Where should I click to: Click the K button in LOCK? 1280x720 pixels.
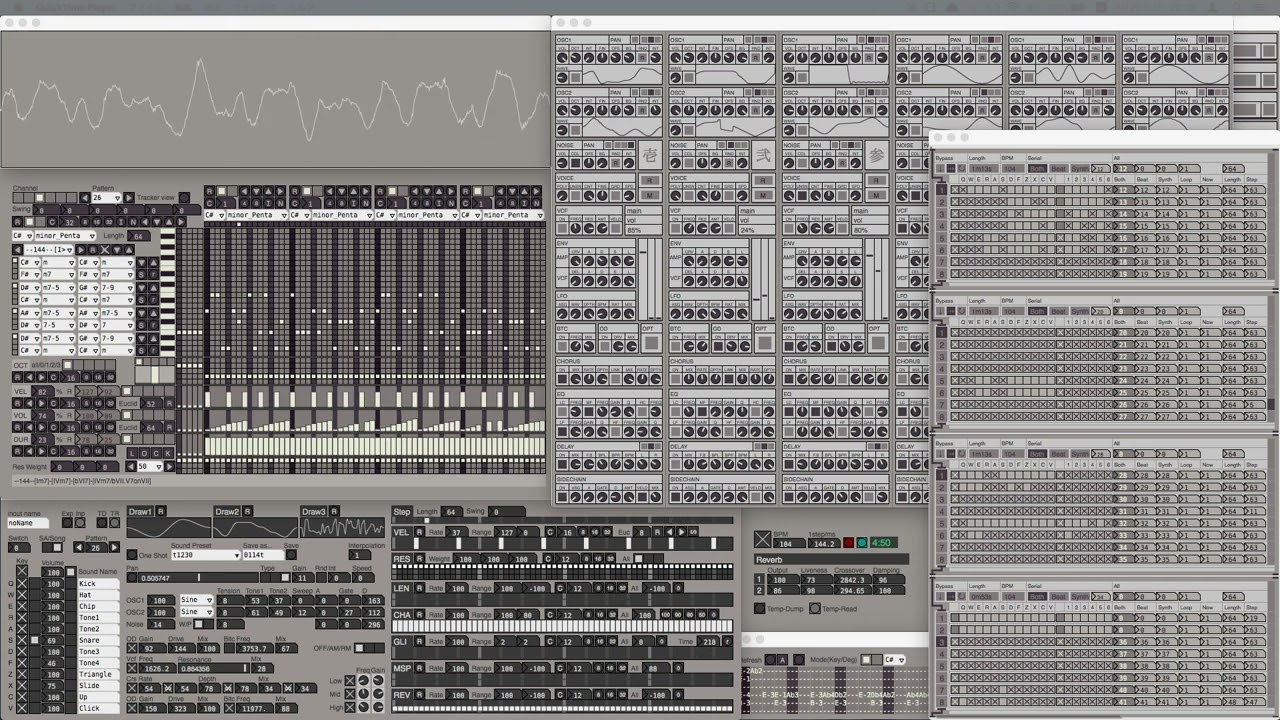(x=166, y=453)
